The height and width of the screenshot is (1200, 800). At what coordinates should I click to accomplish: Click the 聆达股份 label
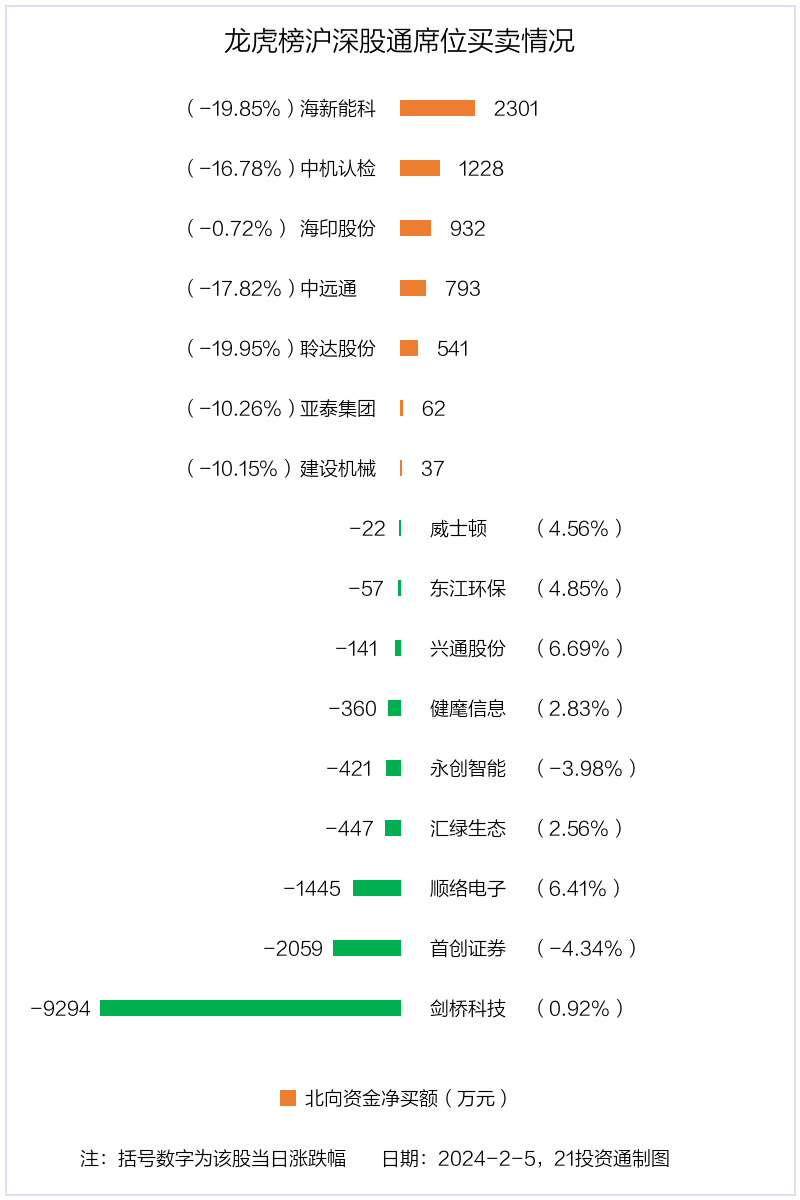click(x=338, y=348)
